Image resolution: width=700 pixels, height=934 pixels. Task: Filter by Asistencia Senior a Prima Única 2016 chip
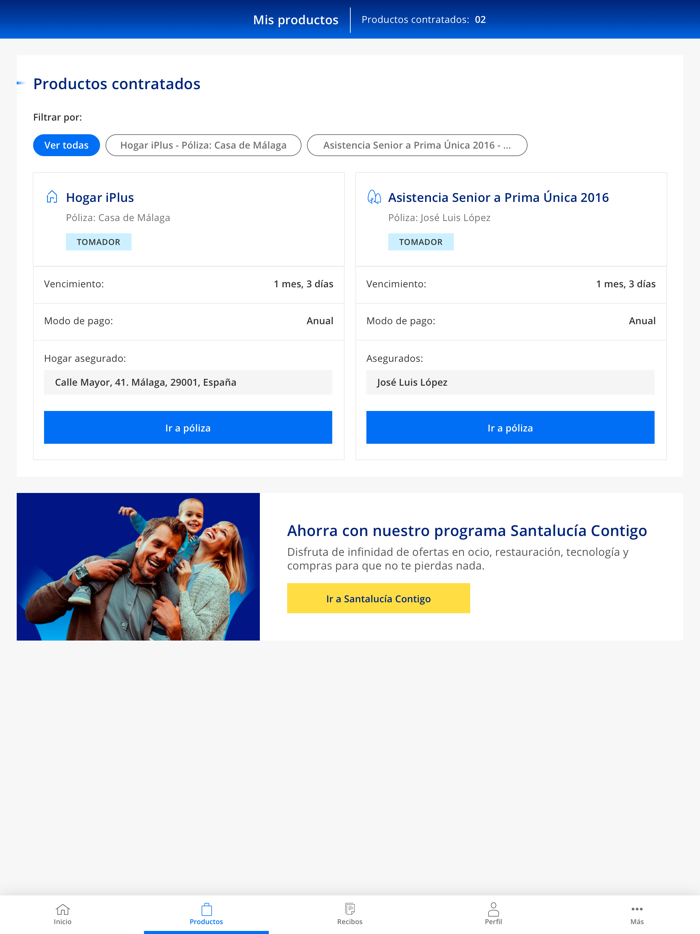pyautogui.click(x=417, y=145)
